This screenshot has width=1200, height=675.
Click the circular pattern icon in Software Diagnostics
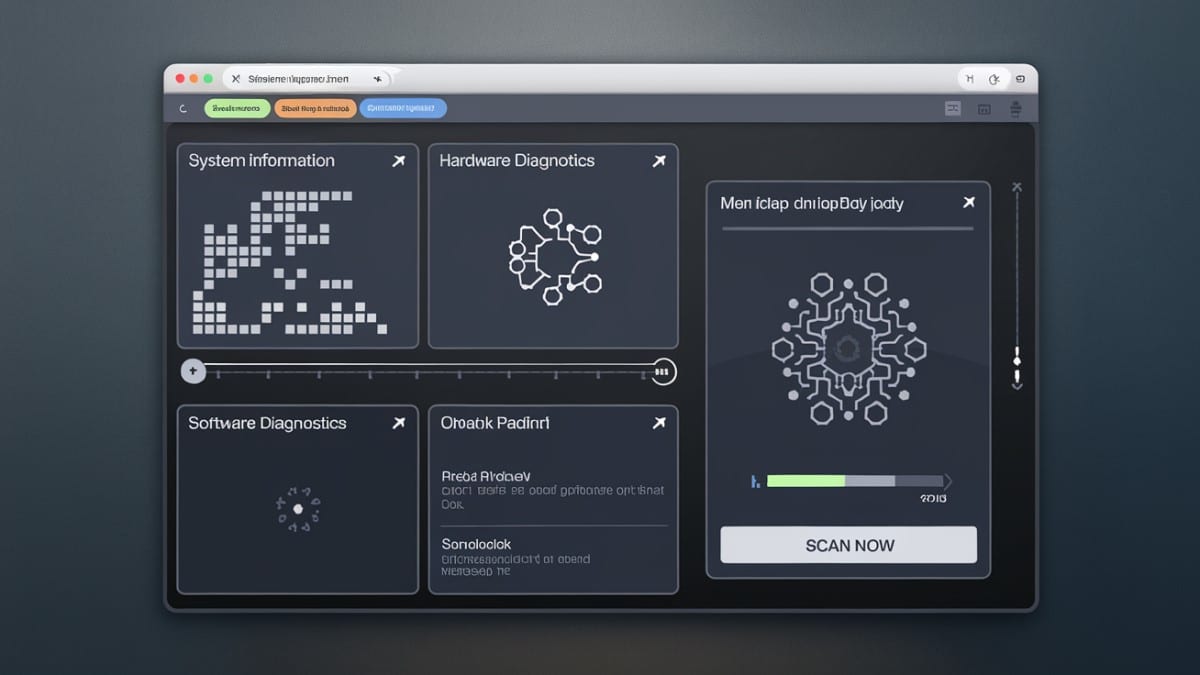tap(300, 508)
